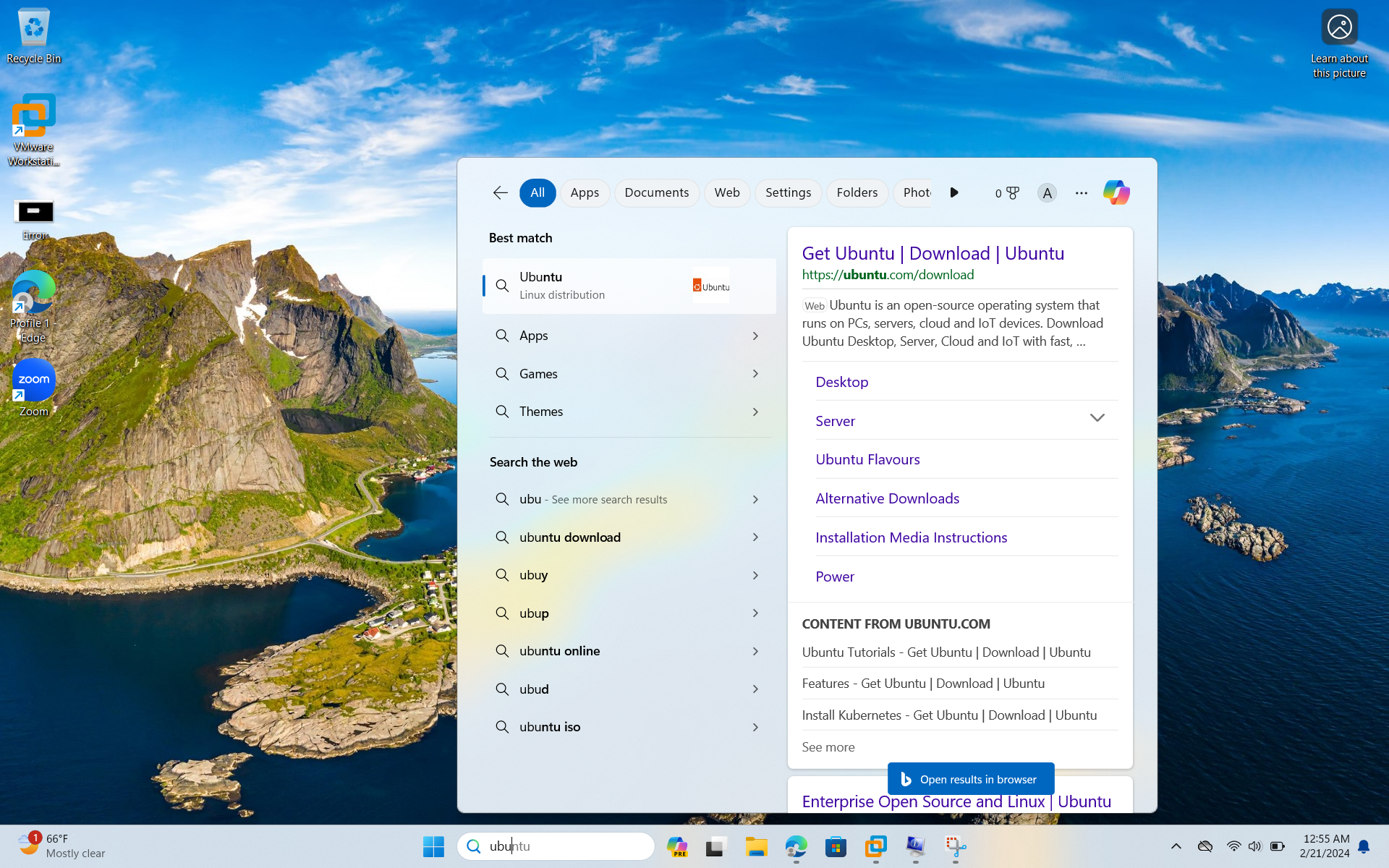Open the Zoom desktop shortcut
Viewport: 1389px width, 868px height.
[x=33, y=388]
